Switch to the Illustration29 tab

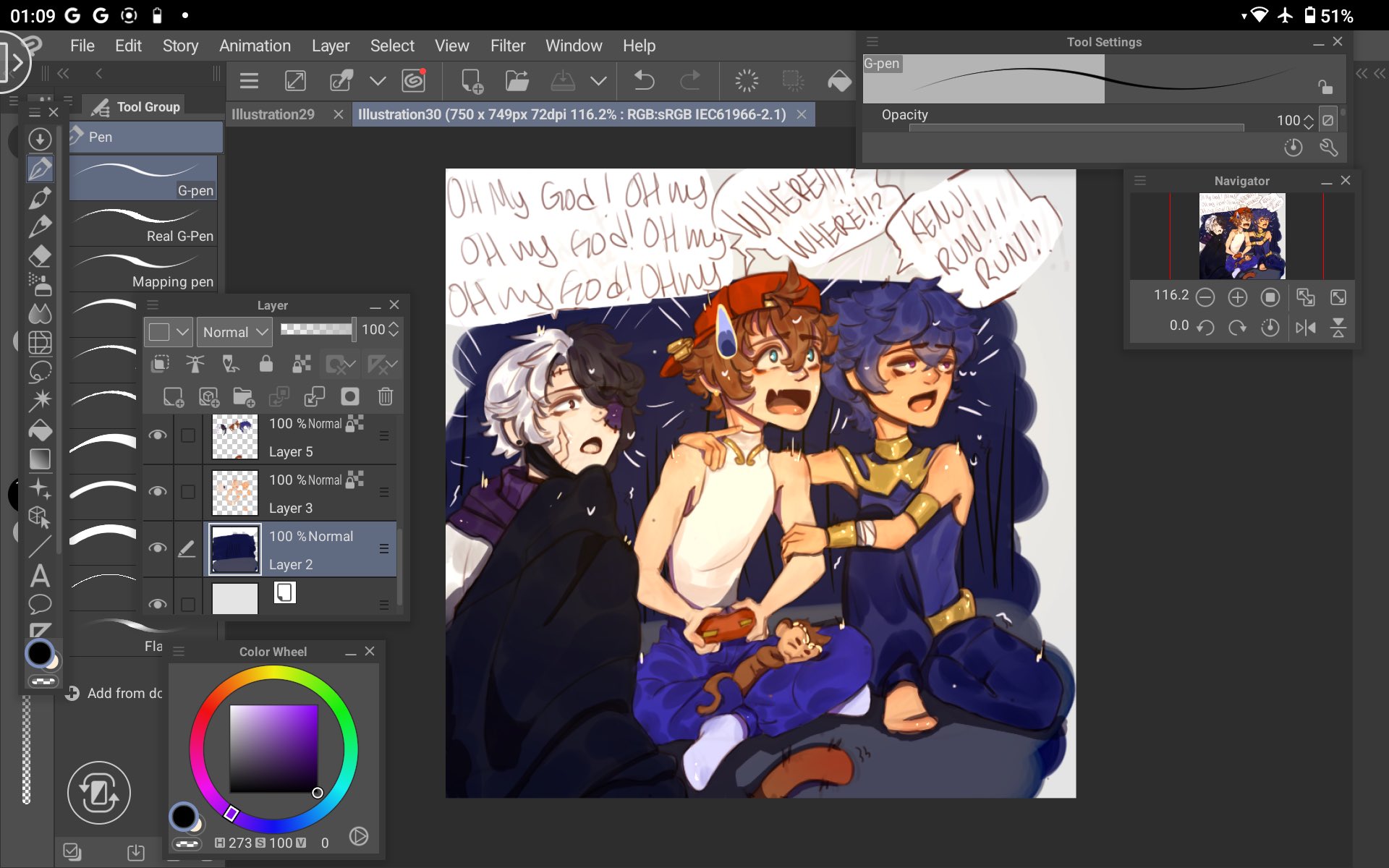[273, 114]
